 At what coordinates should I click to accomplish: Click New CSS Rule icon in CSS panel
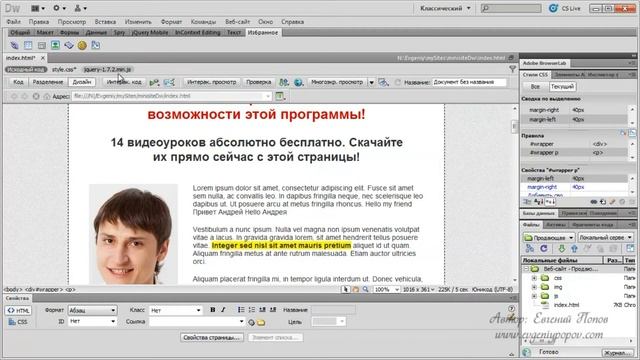603,202
